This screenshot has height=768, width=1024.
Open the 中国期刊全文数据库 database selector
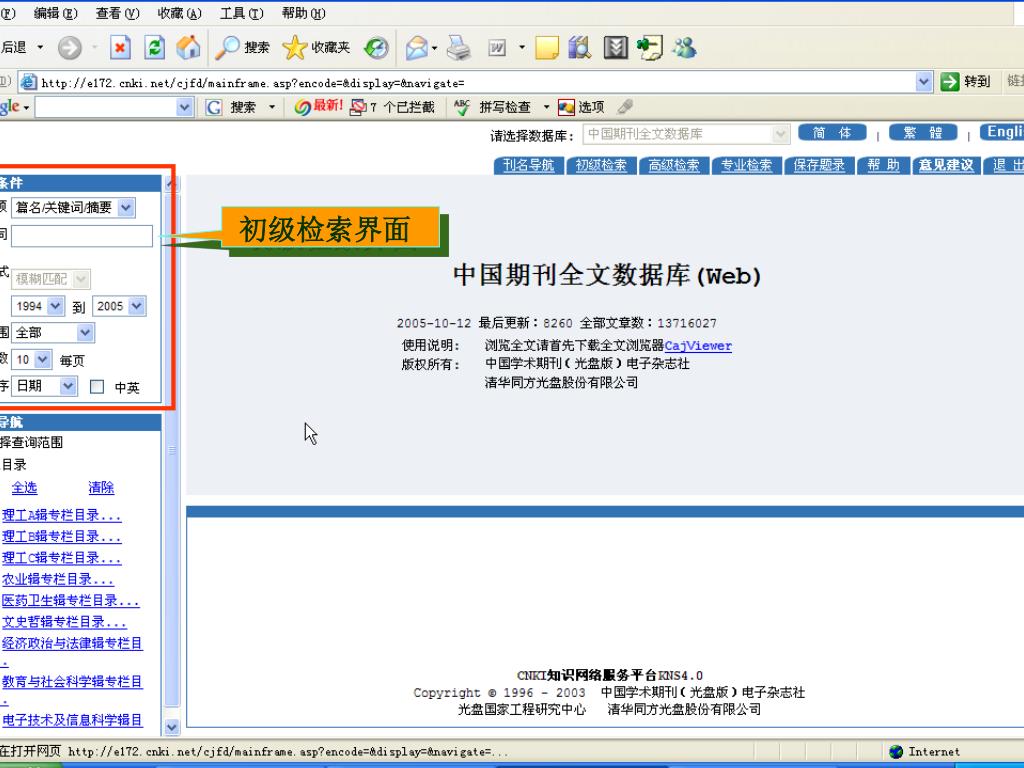click(x=686, y=135)
